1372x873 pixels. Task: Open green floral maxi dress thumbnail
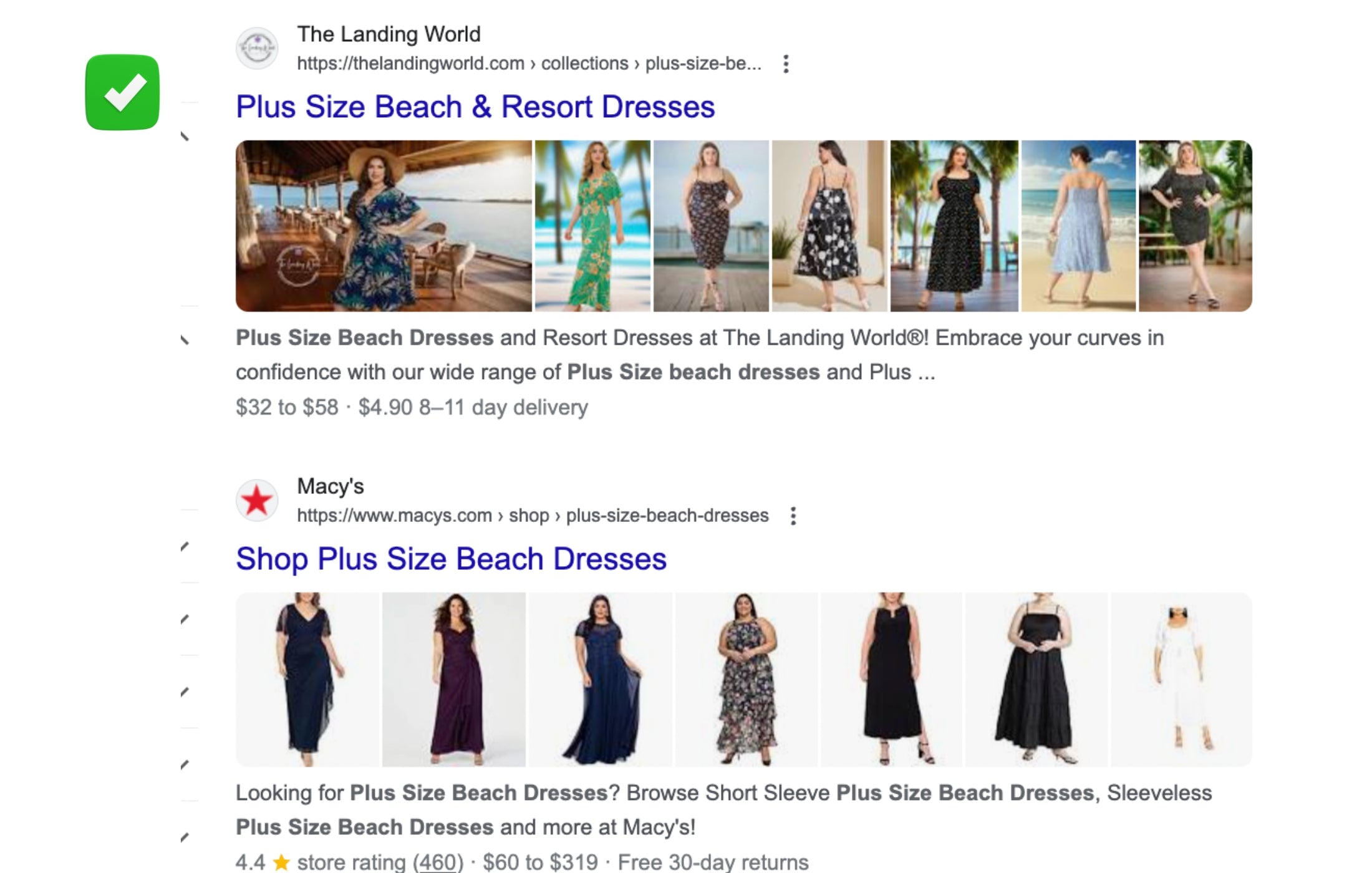[x=592, y=226]
